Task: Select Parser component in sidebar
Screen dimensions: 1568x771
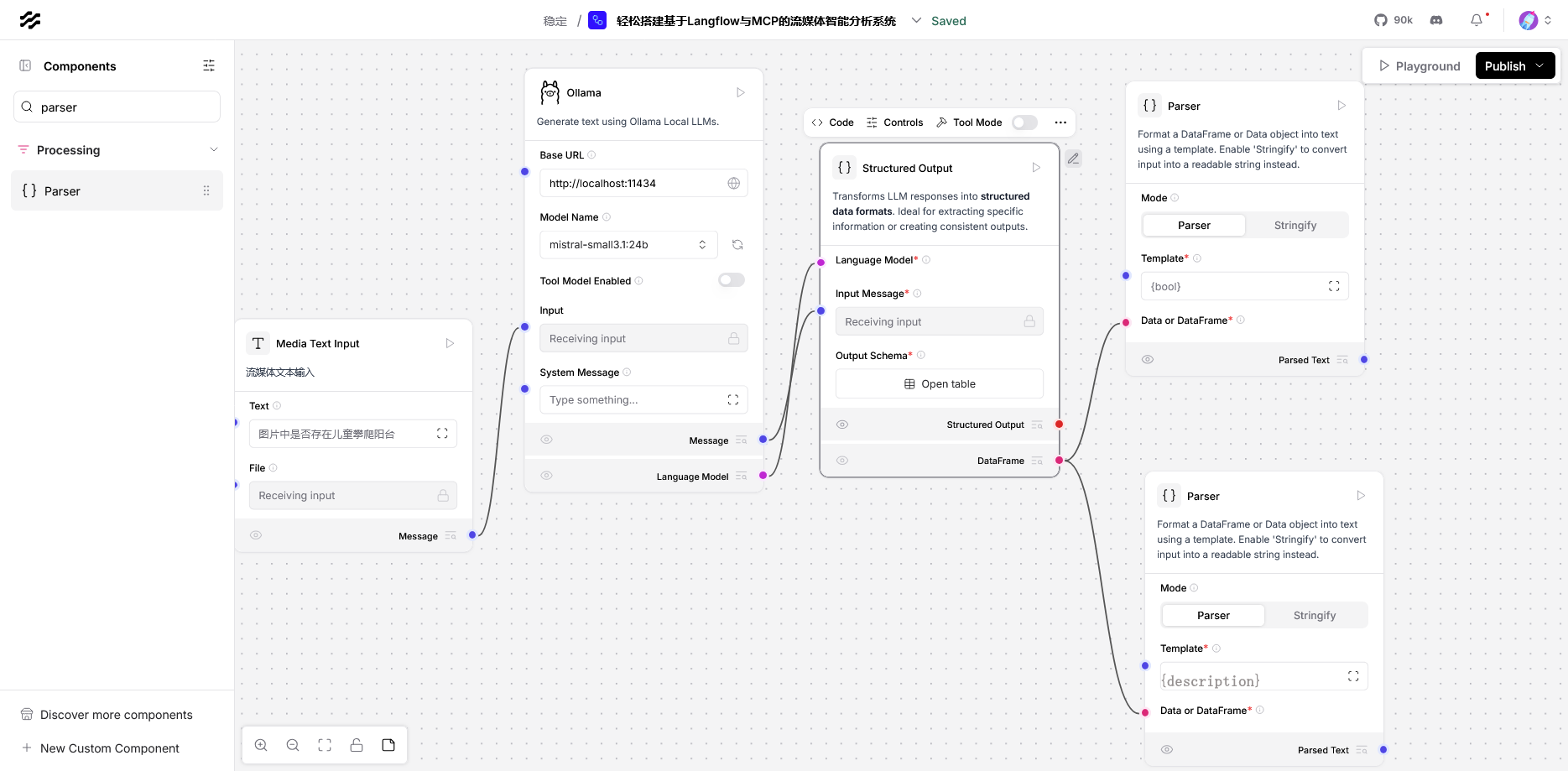Action: pyautogui.click(x=117, y=190)
